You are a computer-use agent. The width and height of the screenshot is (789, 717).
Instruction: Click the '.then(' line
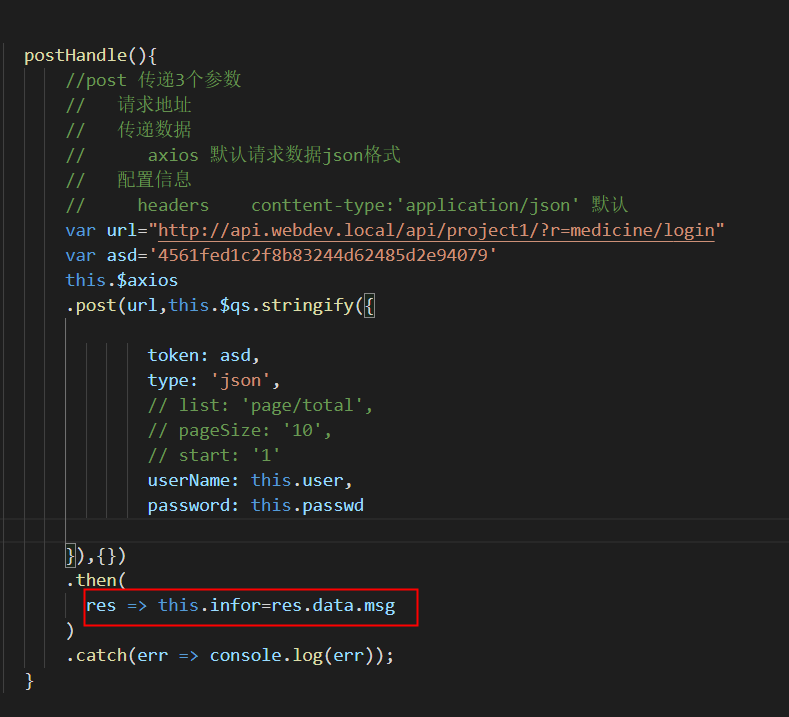point(96,580)
